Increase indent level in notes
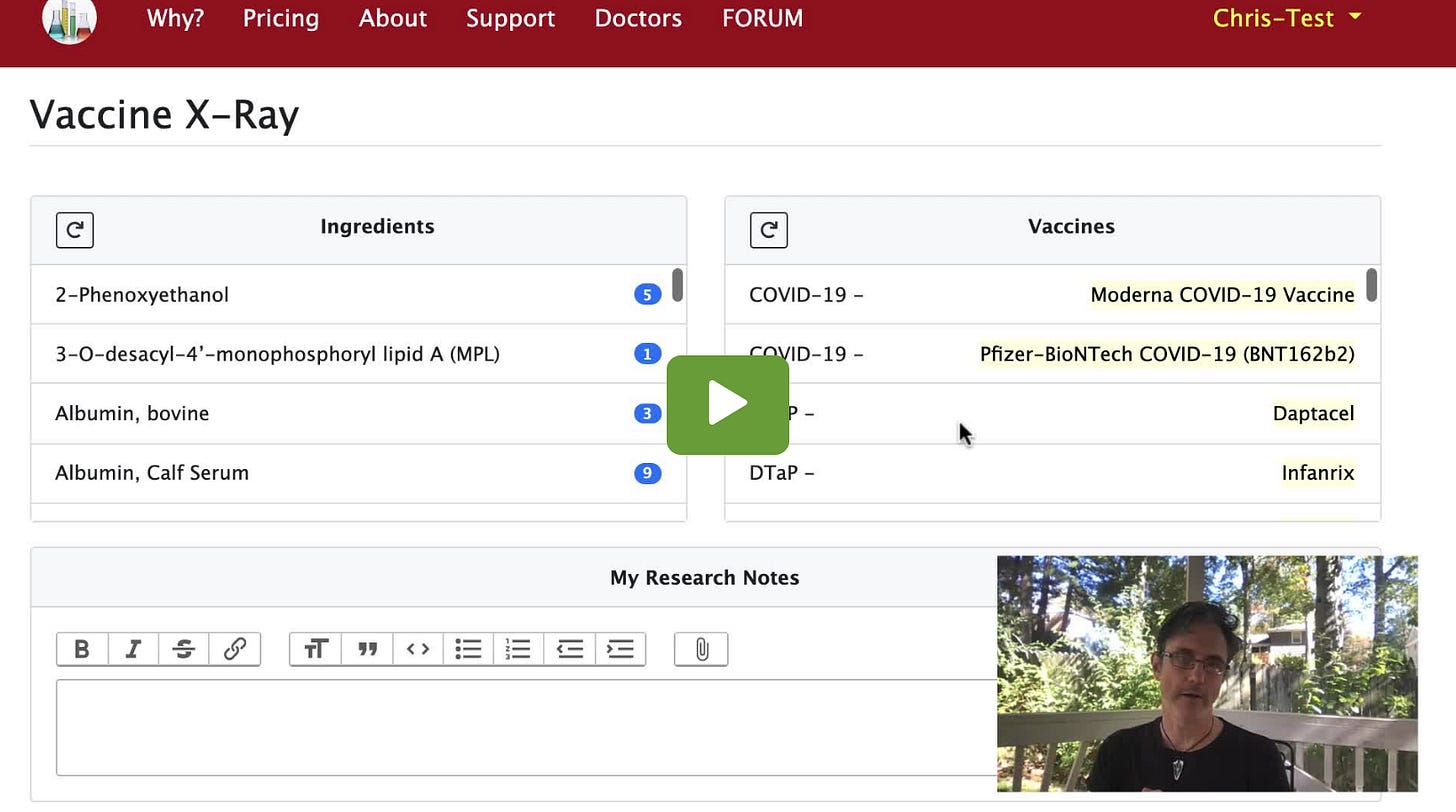The width and height of the screenshot is (1456, 812). pyautogui.click(x=620, y=649)
